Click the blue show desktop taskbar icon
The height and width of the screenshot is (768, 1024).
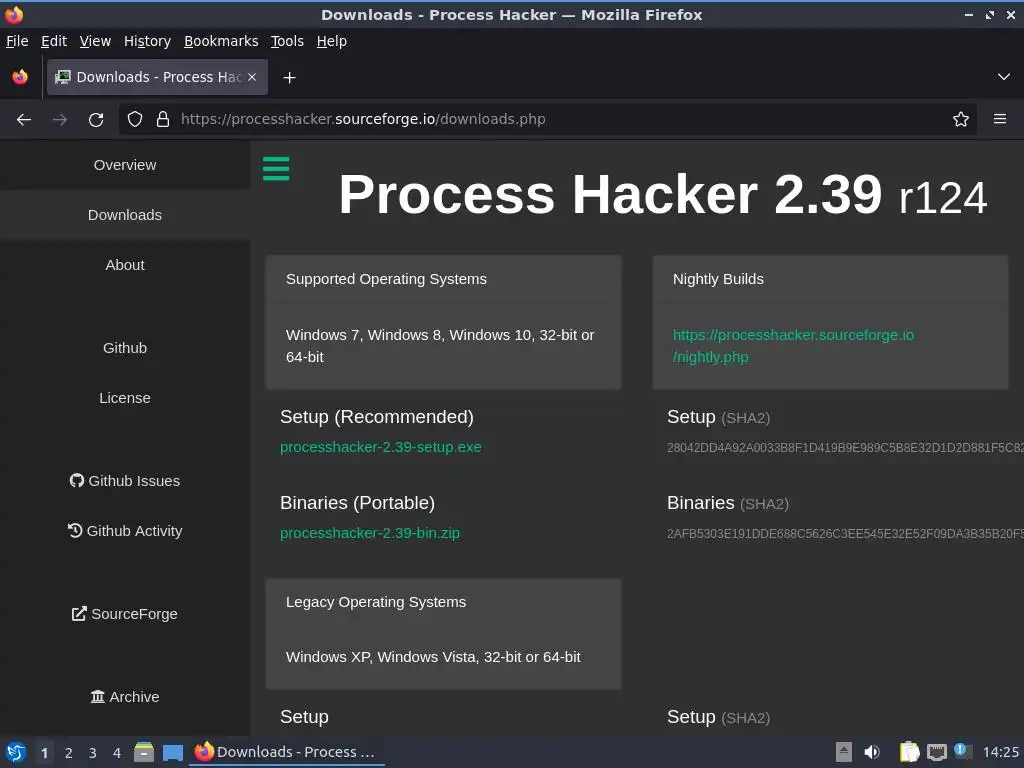coord(172,752)
